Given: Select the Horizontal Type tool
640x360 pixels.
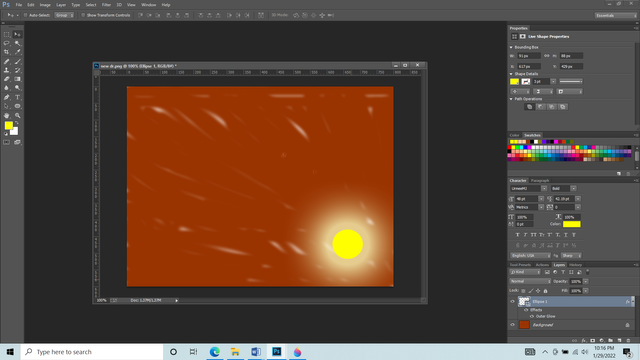Looking at the screenshot, I should [18, 97].
